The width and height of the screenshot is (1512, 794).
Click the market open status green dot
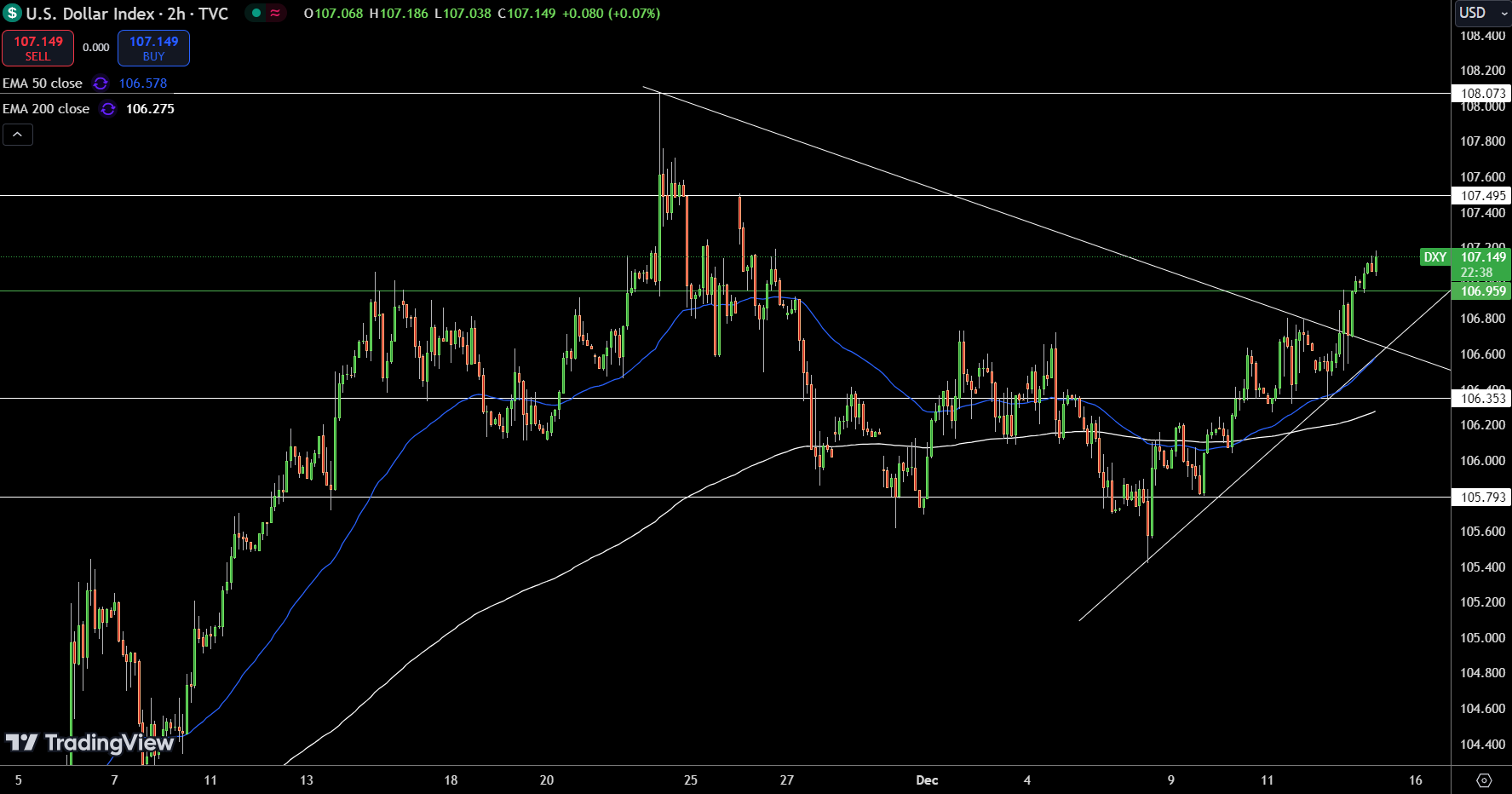pyautogui.click(x=256, y=13)
